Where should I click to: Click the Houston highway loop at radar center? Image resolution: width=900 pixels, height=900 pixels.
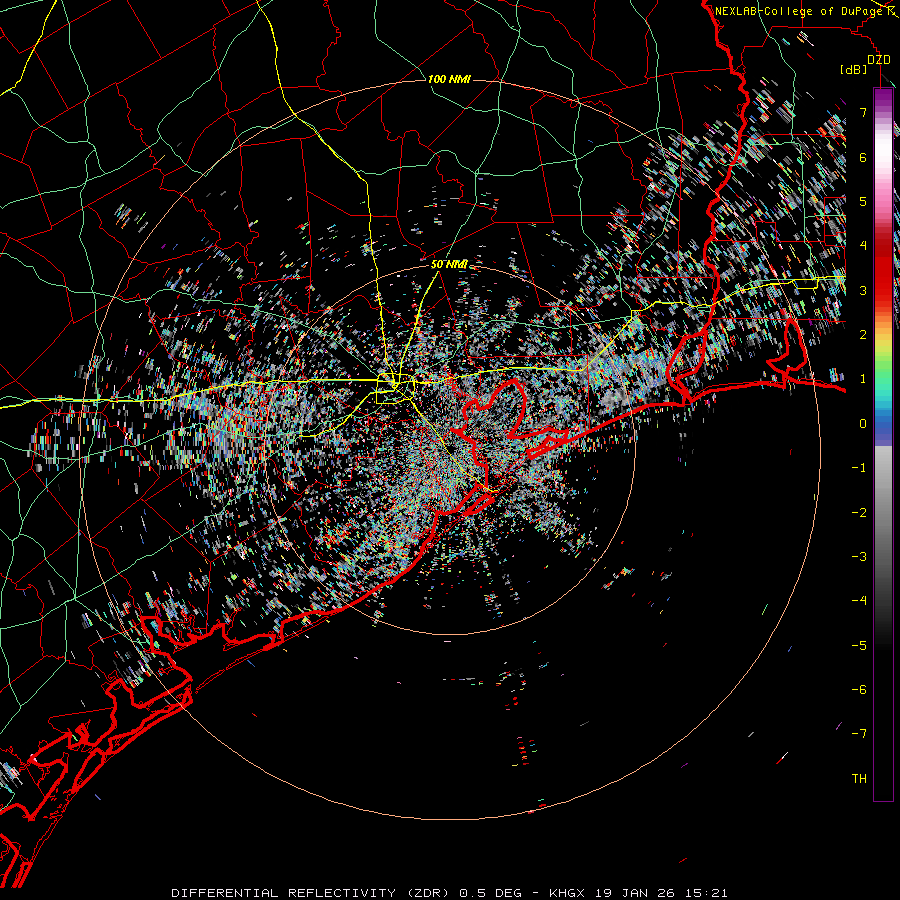coord(395,389)
